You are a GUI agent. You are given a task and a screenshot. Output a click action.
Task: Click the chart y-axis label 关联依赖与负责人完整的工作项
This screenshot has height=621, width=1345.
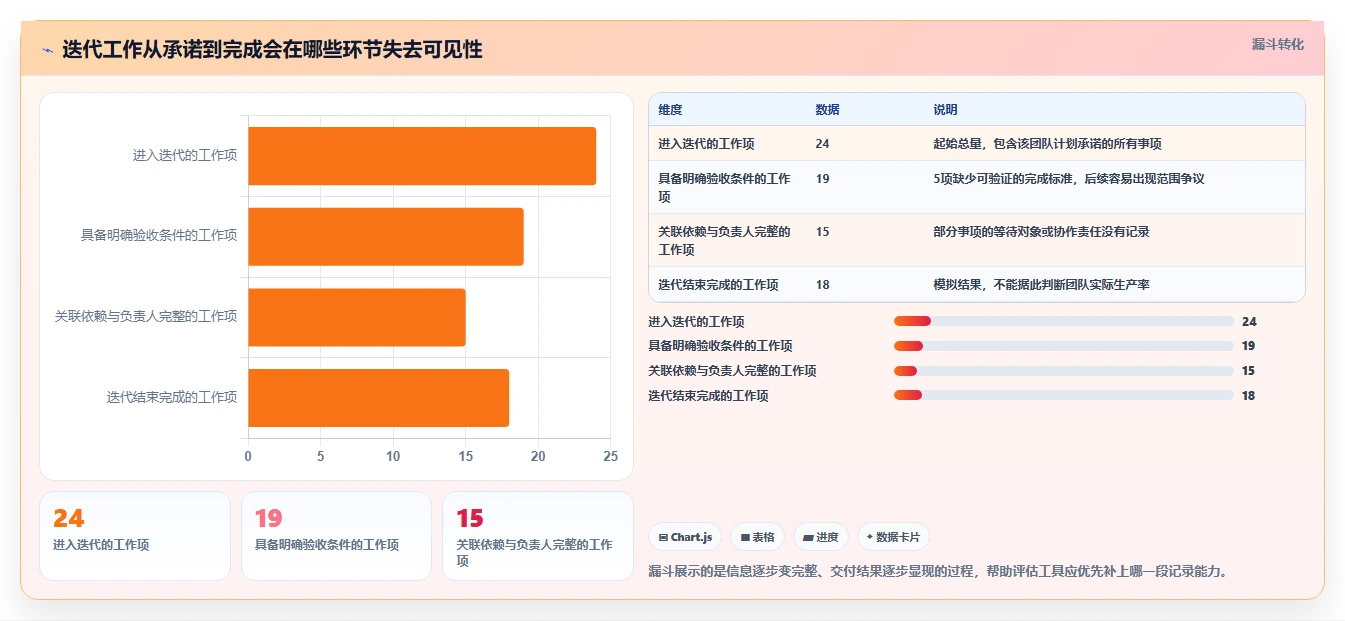coord(146,317)
